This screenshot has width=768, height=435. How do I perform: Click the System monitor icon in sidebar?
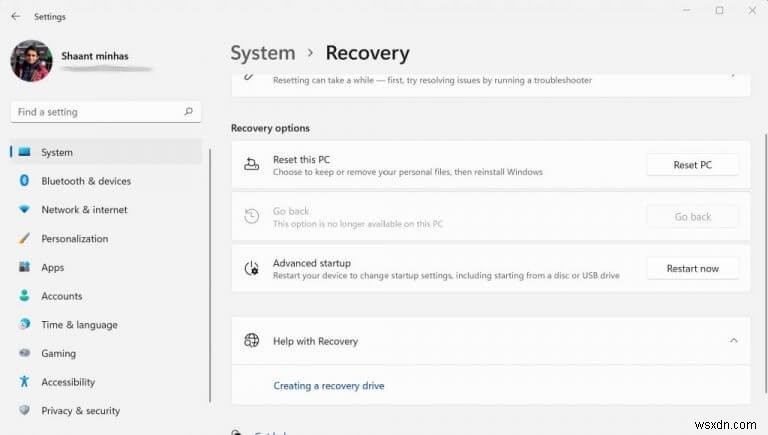(x=24, y=152)
